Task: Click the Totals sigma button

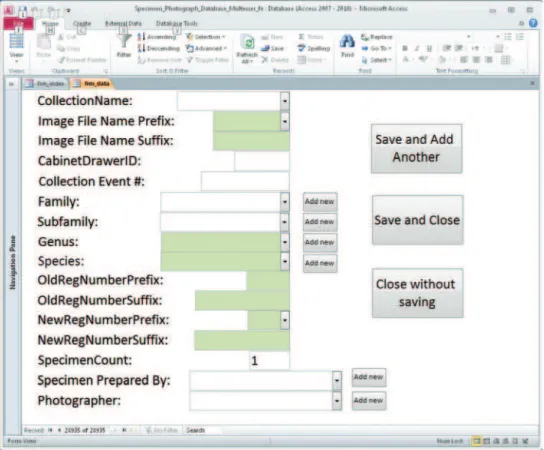Action: click(x=311, y=37)
